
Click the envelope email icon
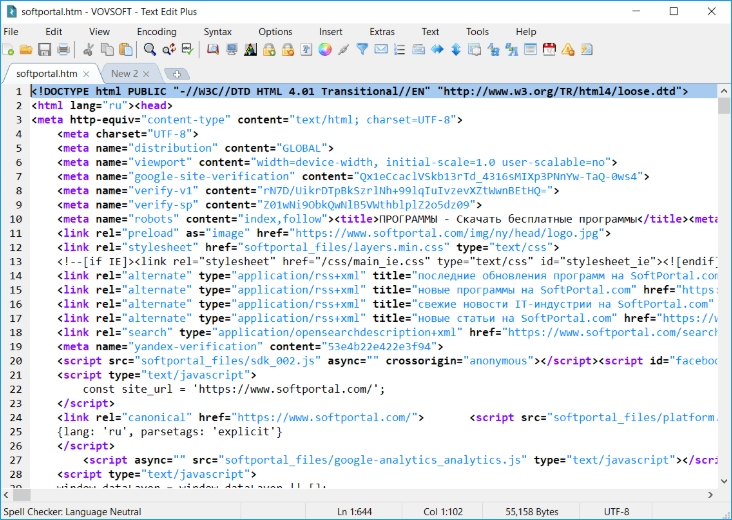tap(381, 49)
